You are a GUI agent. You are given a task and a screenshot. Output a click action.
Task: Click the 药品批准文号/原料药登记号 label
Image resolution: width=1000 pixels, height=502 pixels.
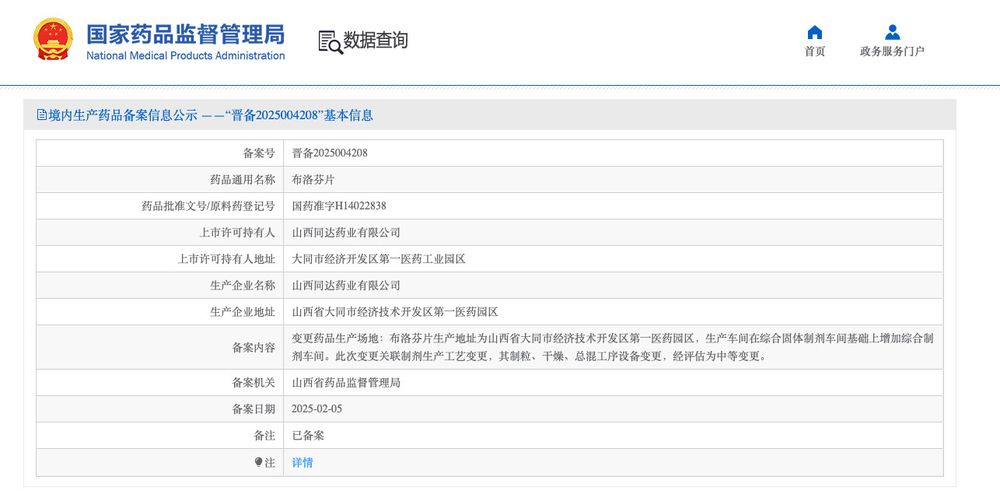(209, 206)
